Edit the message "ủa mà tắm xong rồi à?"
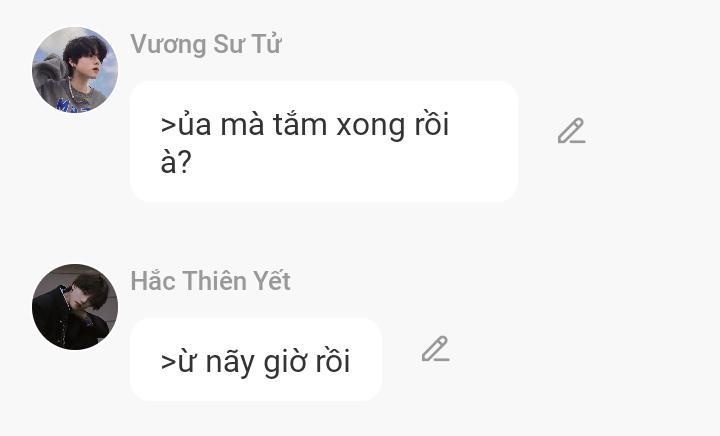720x436 pixels. coord(571,131)
